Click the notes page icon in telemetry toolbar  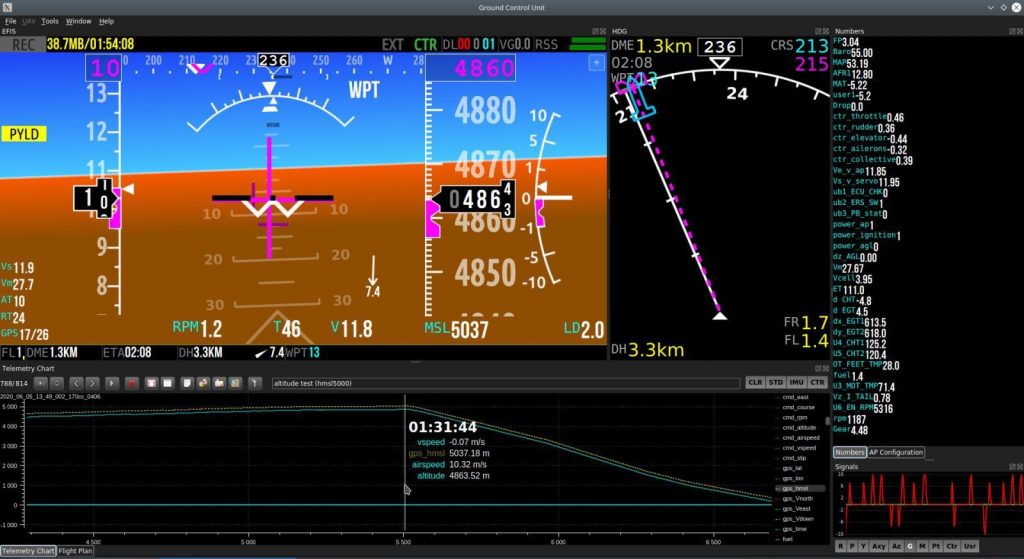click(x=187, y=383)
